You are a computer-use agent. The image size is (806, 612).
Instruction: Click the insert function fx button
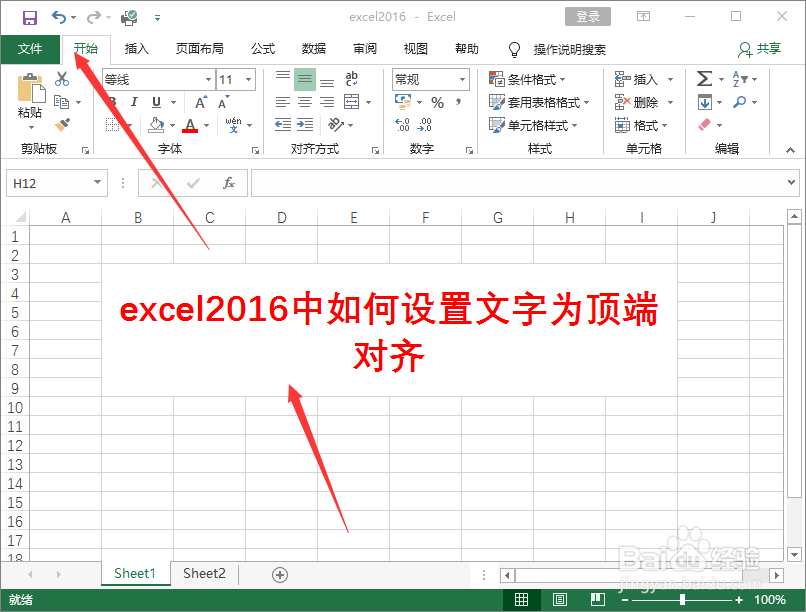tap(229, 183)
